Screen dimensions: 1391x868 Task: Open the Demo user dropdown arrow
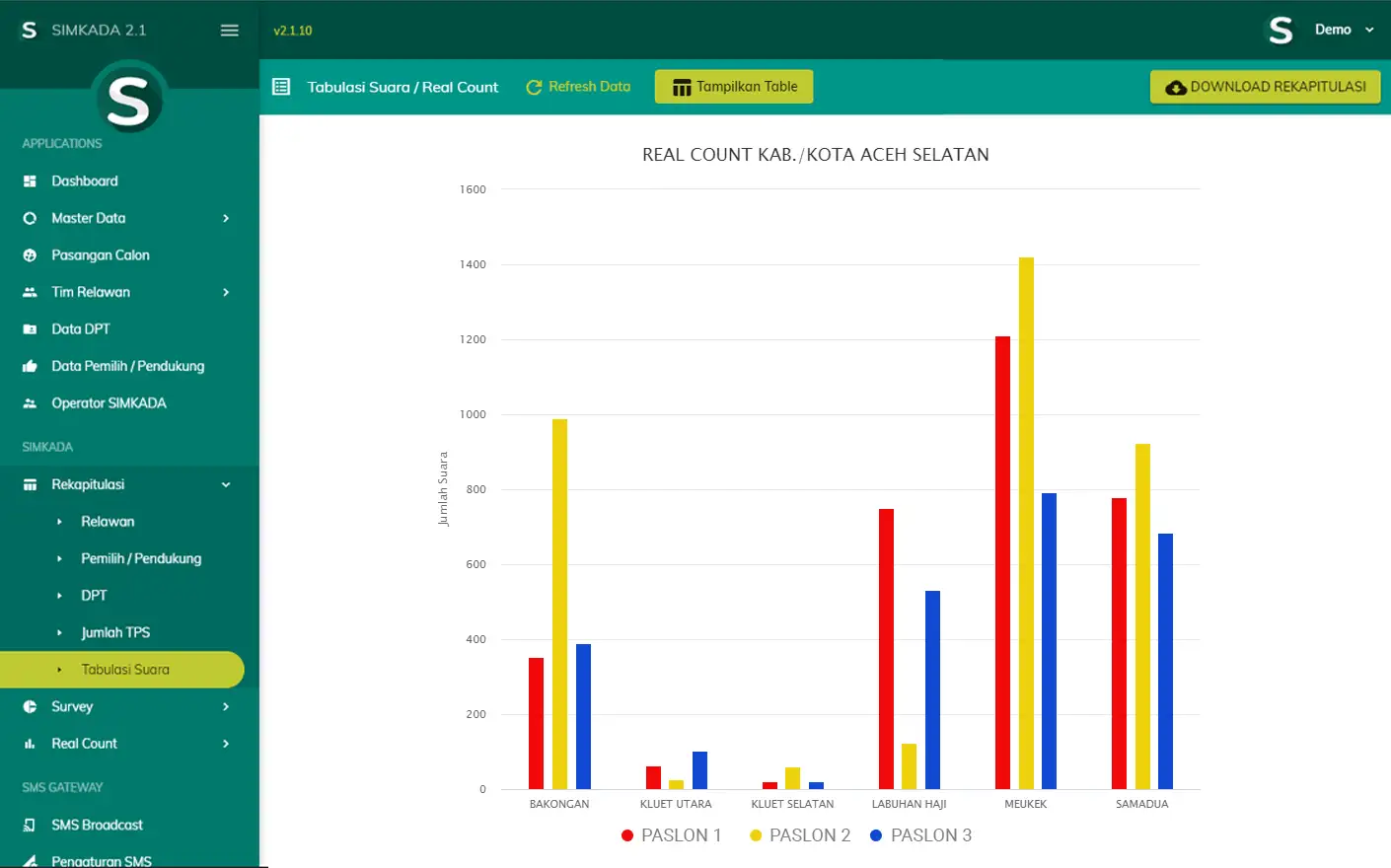[x=1369, y=30]
